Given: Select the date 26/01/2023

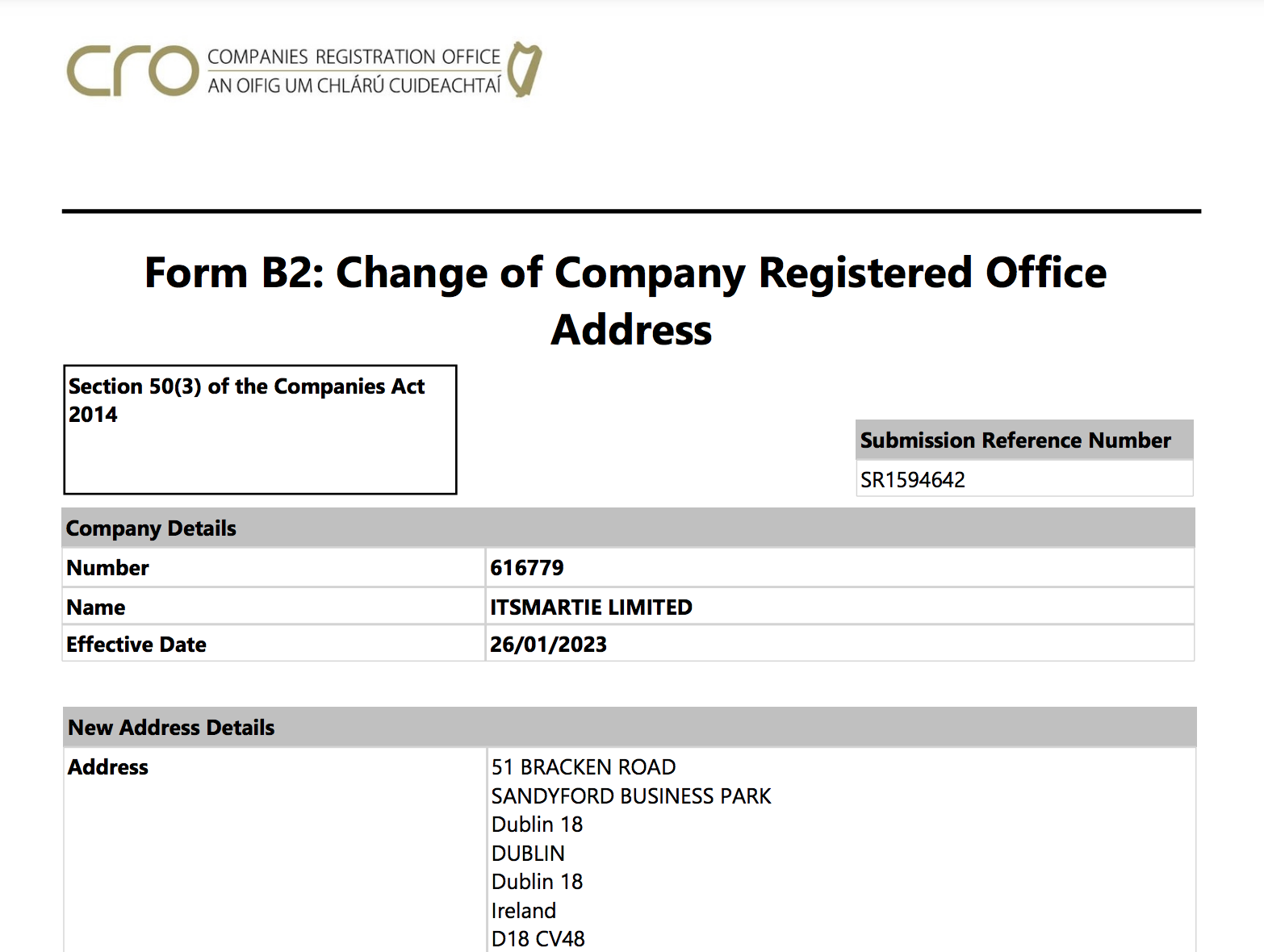Looking at the screenshot, I should (548, 645).
